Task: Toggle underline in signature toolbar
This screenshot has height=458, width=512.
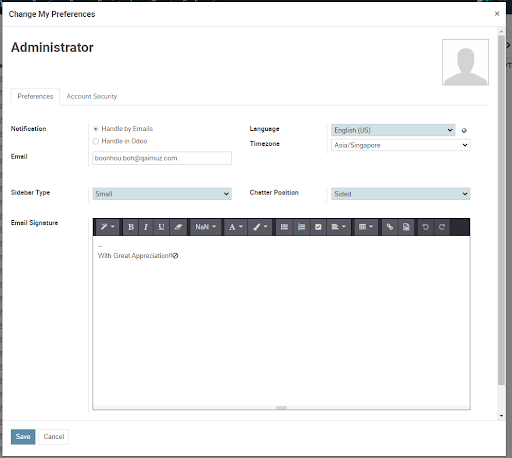Action: (x=161, y=227)
